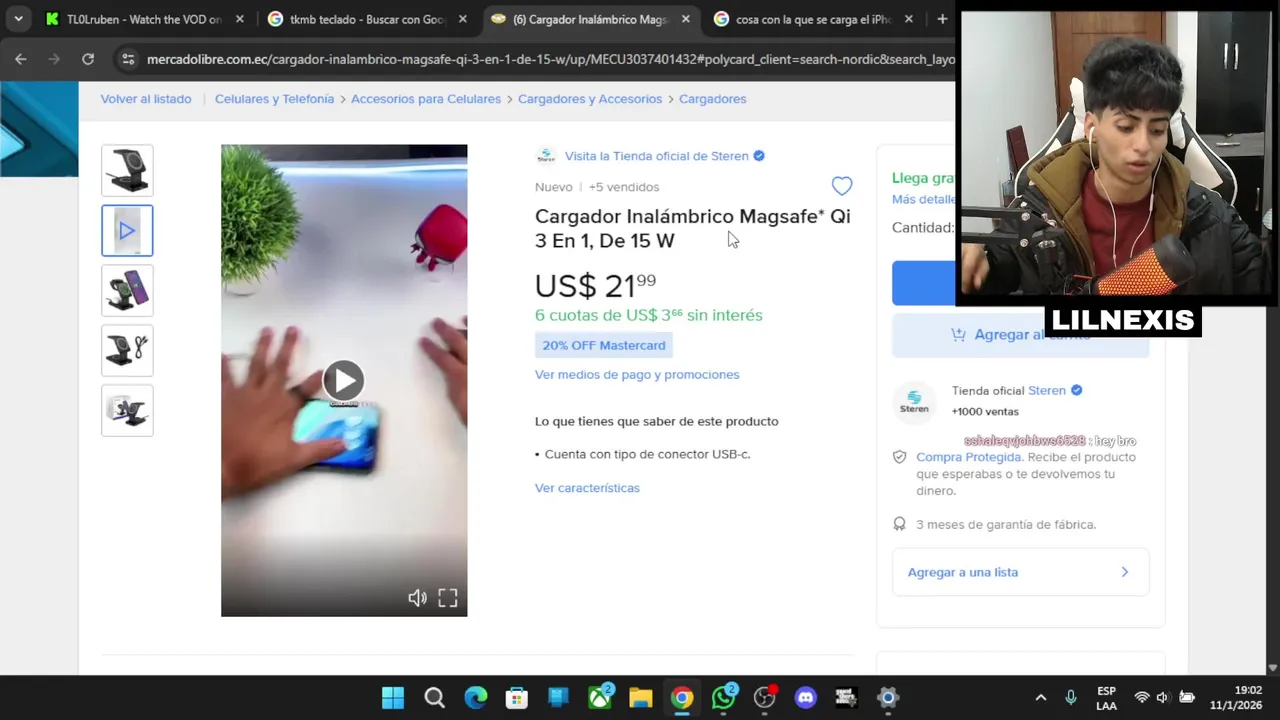The image size is (1280, 720).
Task: Select the thumbnail showing charger with cable
Action: (127, 351)
